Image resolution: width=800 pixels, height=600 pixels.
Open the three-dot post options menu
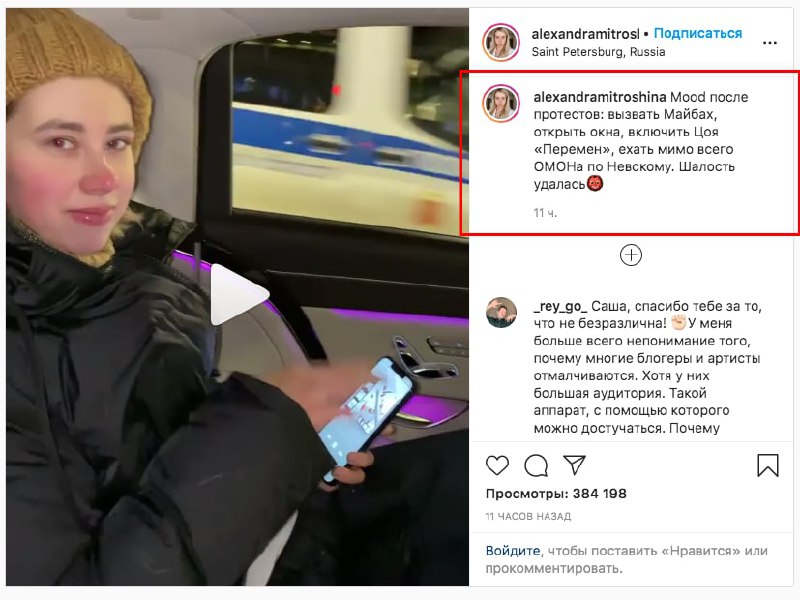(x=769, y=43)
